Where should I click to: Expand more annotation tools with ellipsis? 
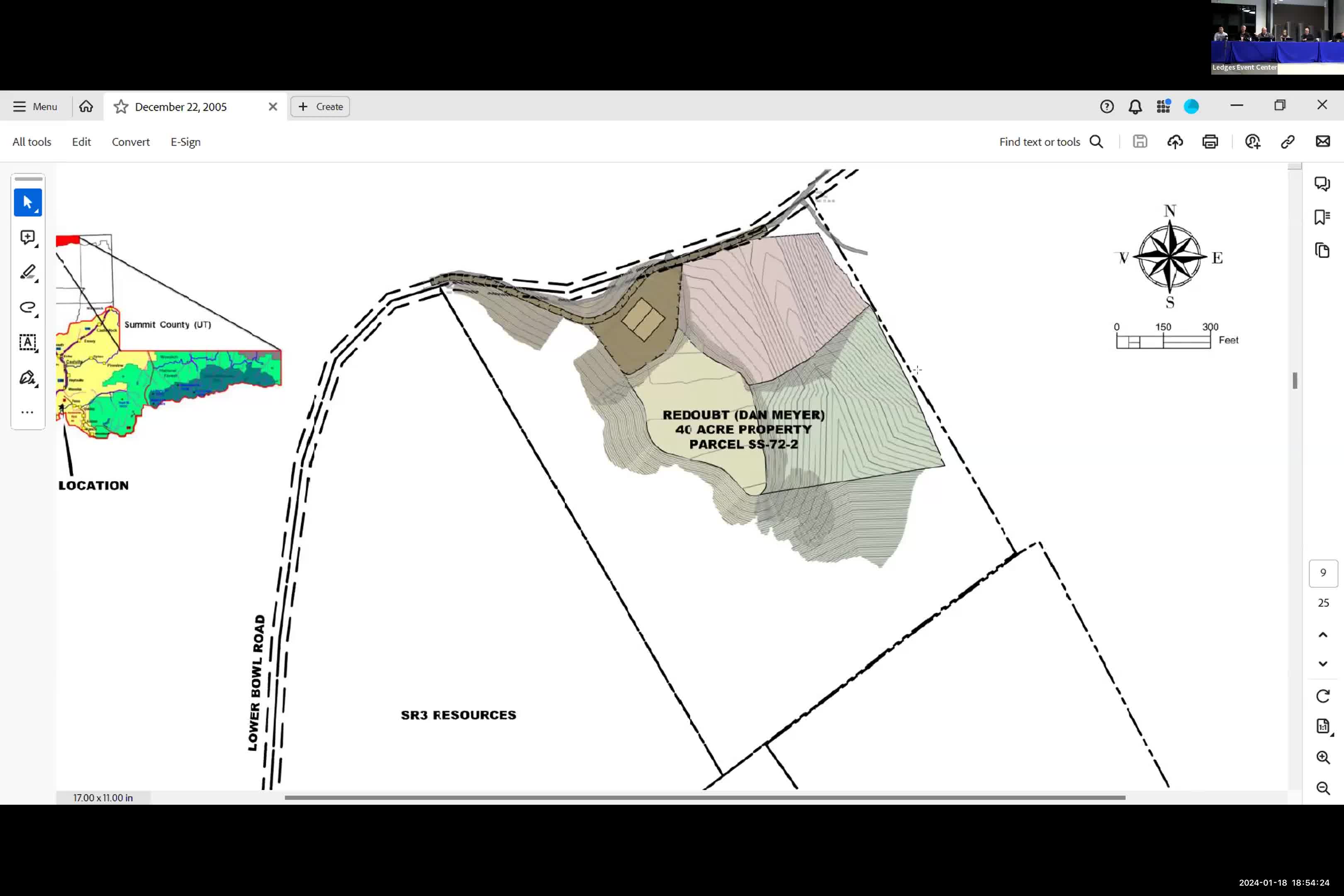[27, 412]
